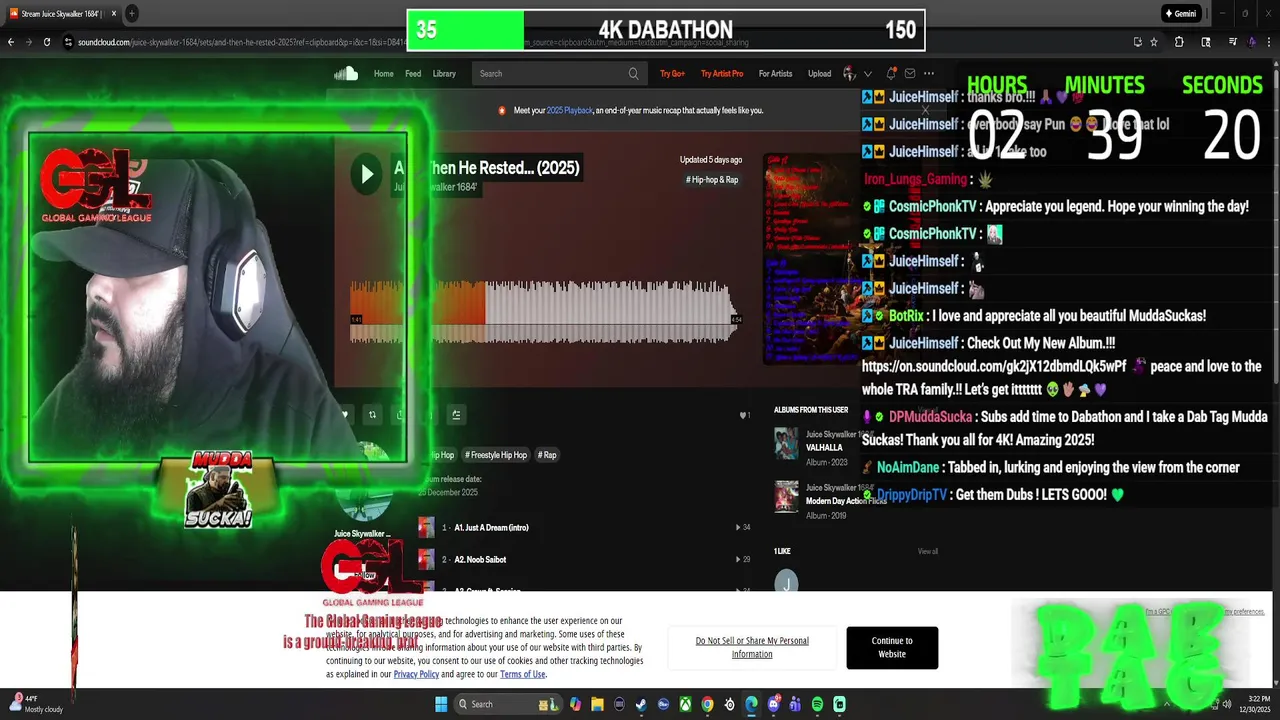Click the add to Next up icon
This screenshot has width=1280, height=720.
[x=456, y=415]
